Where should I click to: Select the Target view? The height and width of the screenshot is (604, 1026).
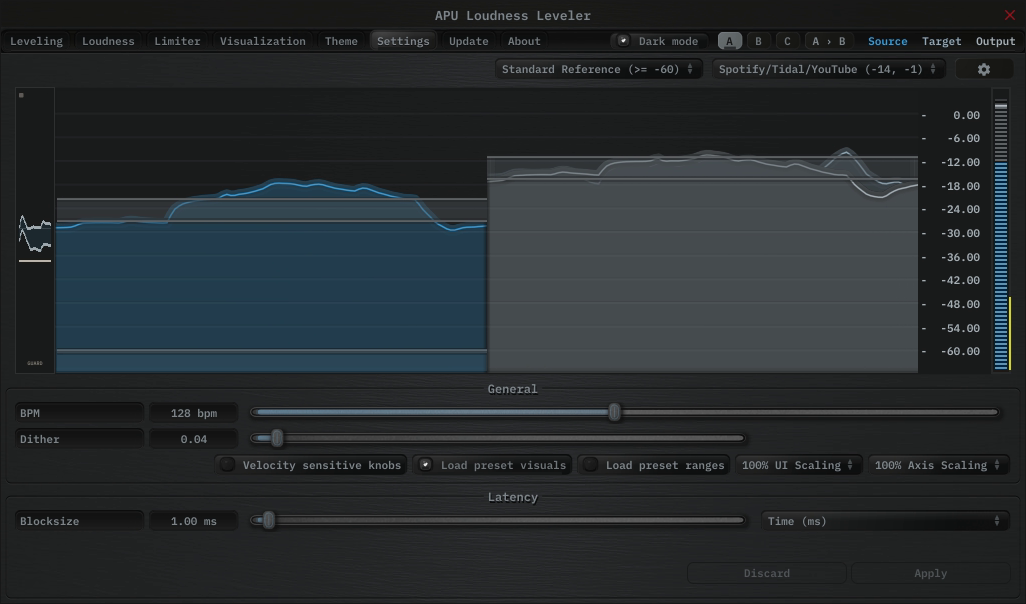tap(941, 41)
